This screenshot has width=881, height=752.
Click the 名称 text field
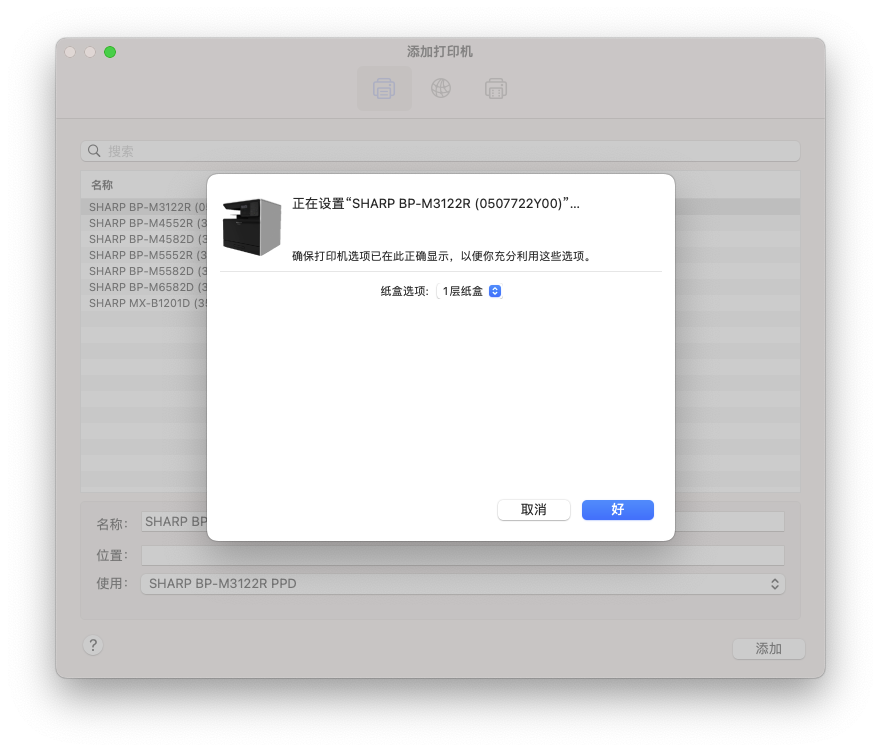tap(463, 522)
